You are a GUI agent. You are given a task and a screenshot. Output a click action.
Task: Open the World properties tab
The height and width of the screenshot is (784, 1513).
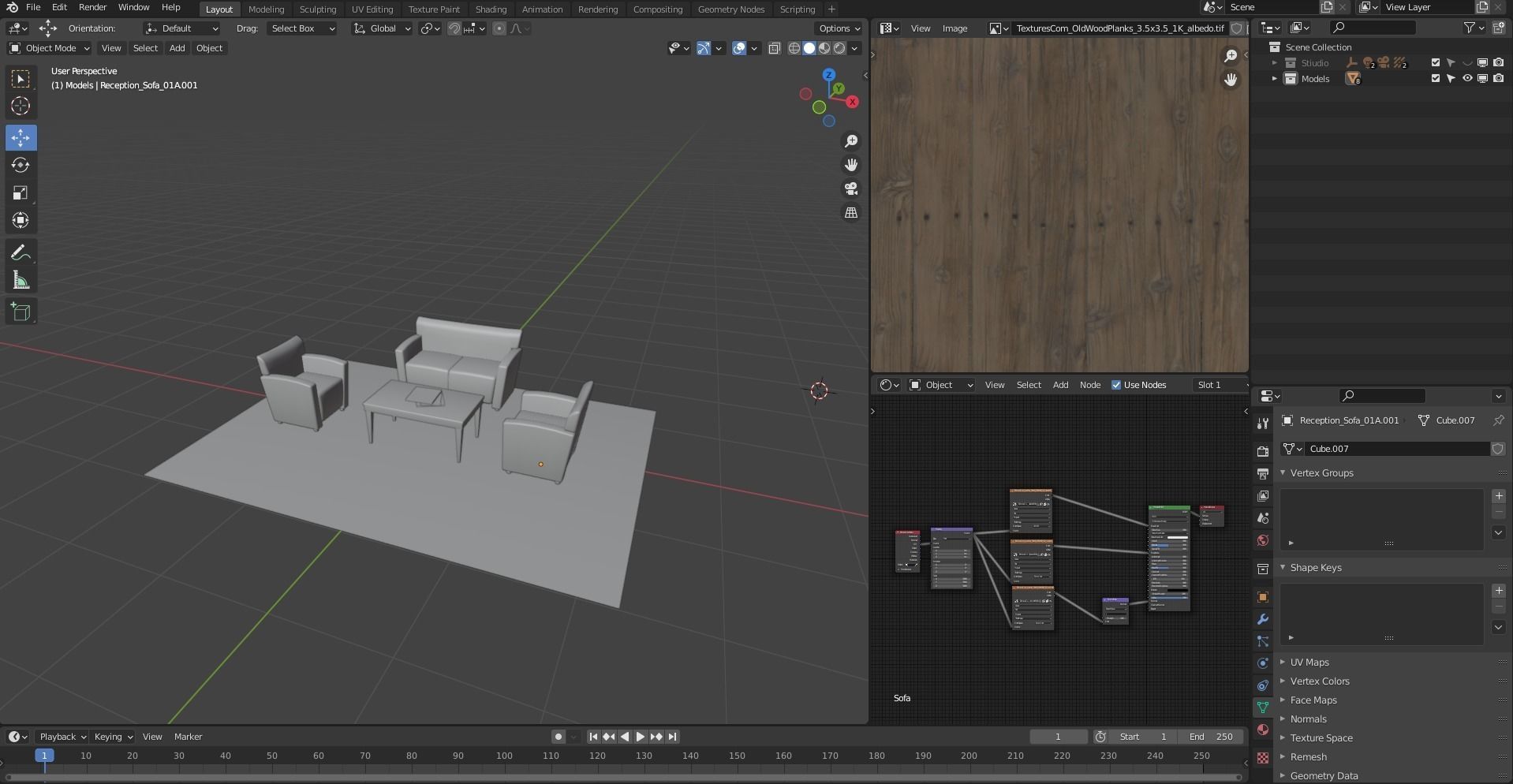1263,540
